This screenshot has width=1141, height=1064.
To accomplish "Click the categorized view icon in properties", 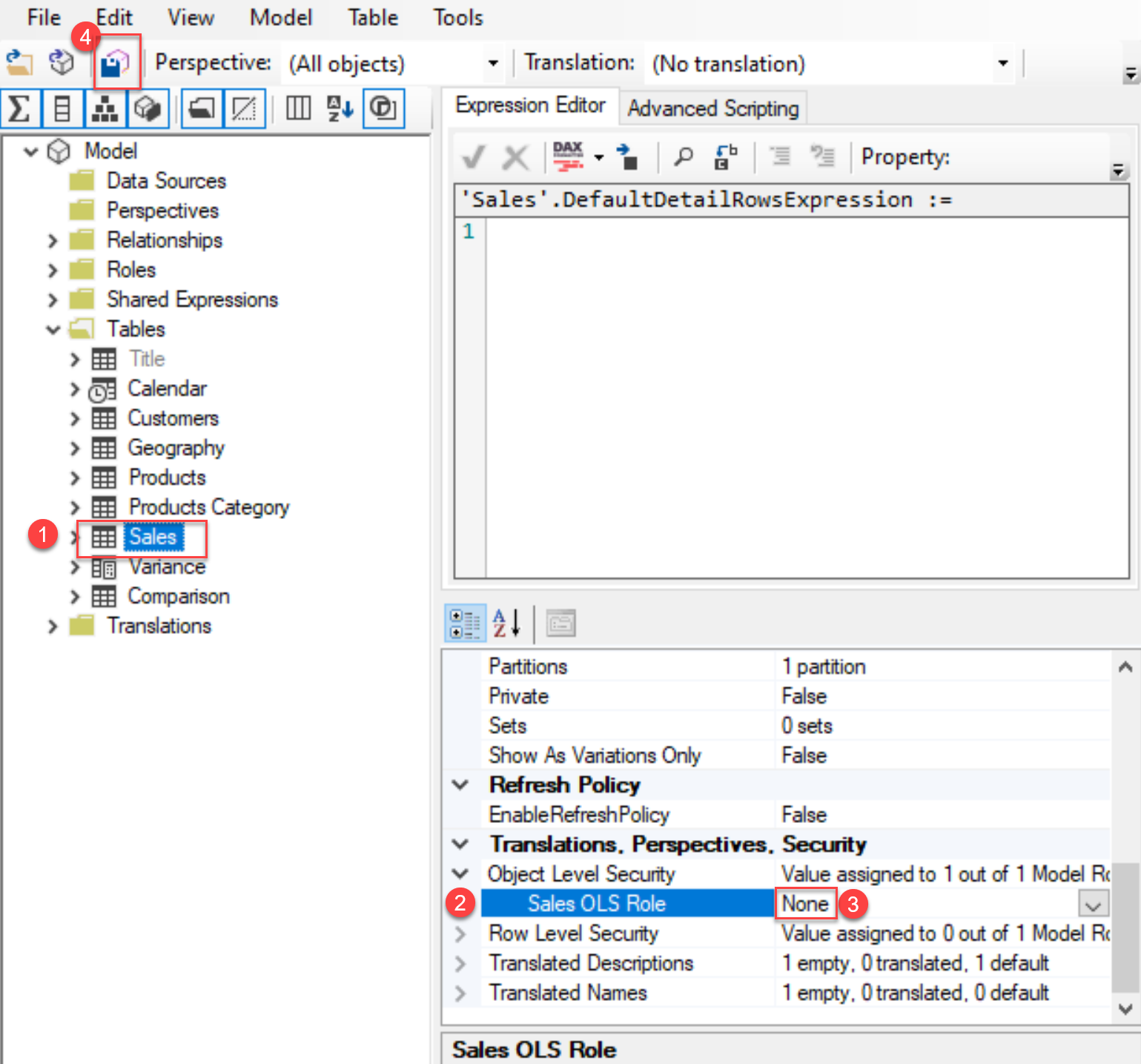I will click(x=465, y=623).
